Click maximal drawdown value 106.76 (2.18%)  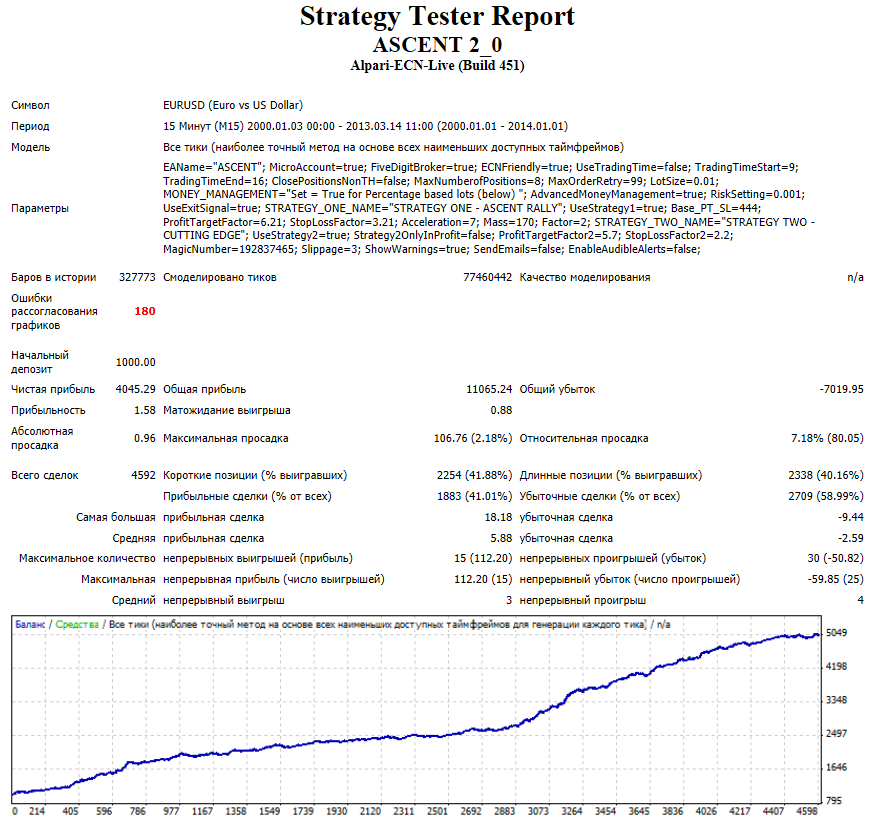473,439
